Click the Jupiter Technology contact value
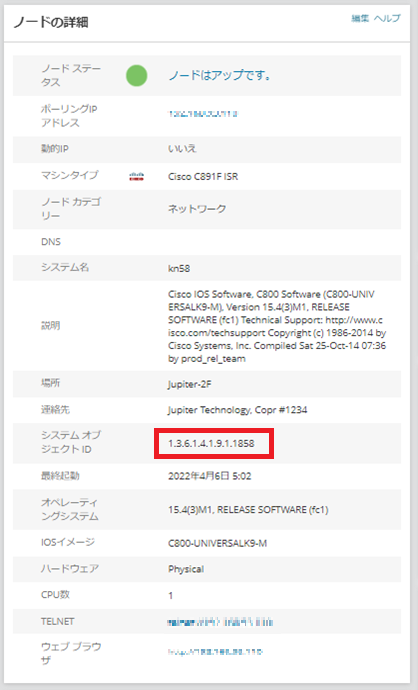This screenshot has width=418, height=690. [x=237, y=410]
